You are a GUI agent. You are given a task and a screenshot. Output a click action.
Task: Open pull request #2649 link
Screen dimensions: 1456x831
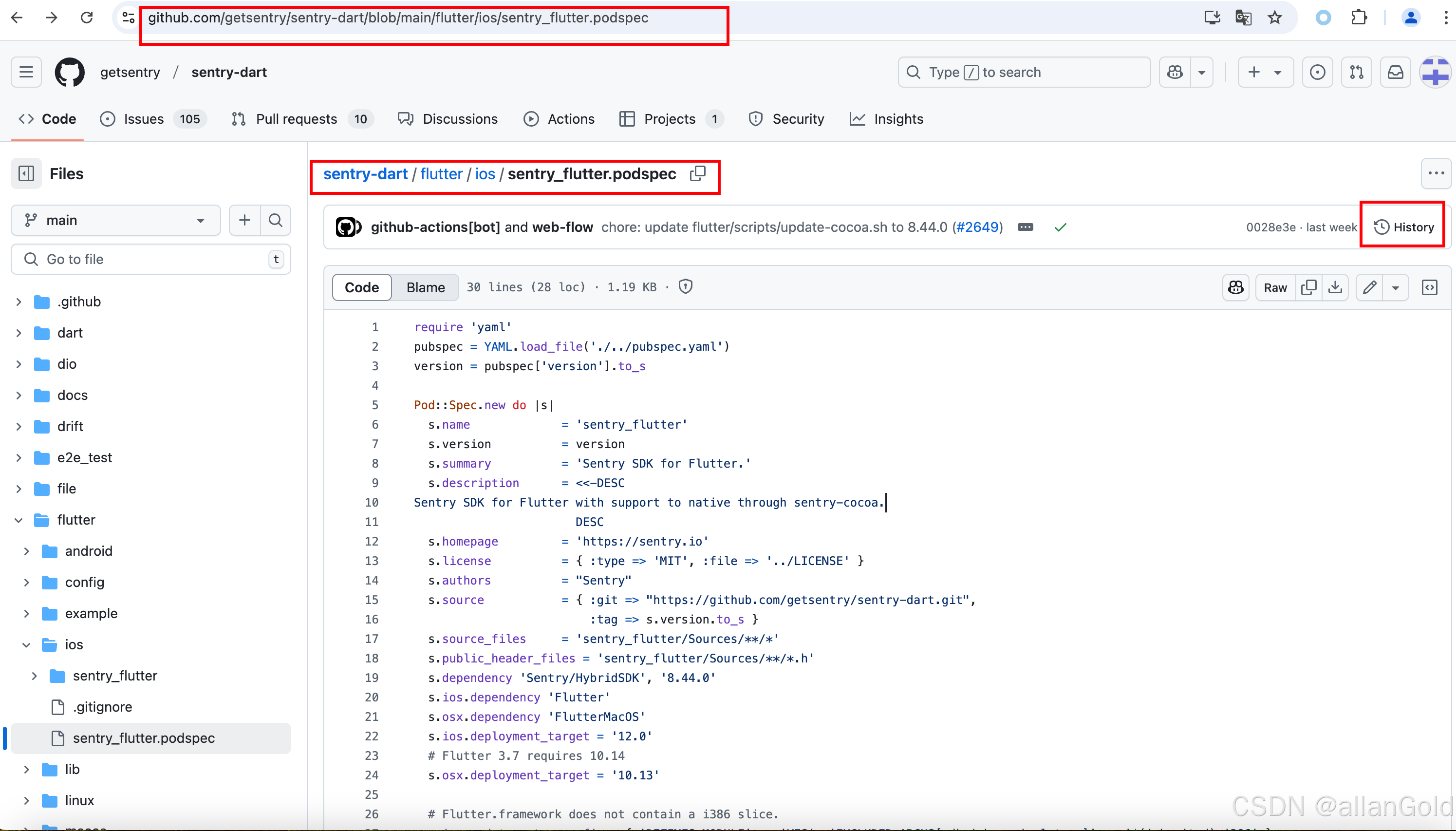tap(977, 227)
